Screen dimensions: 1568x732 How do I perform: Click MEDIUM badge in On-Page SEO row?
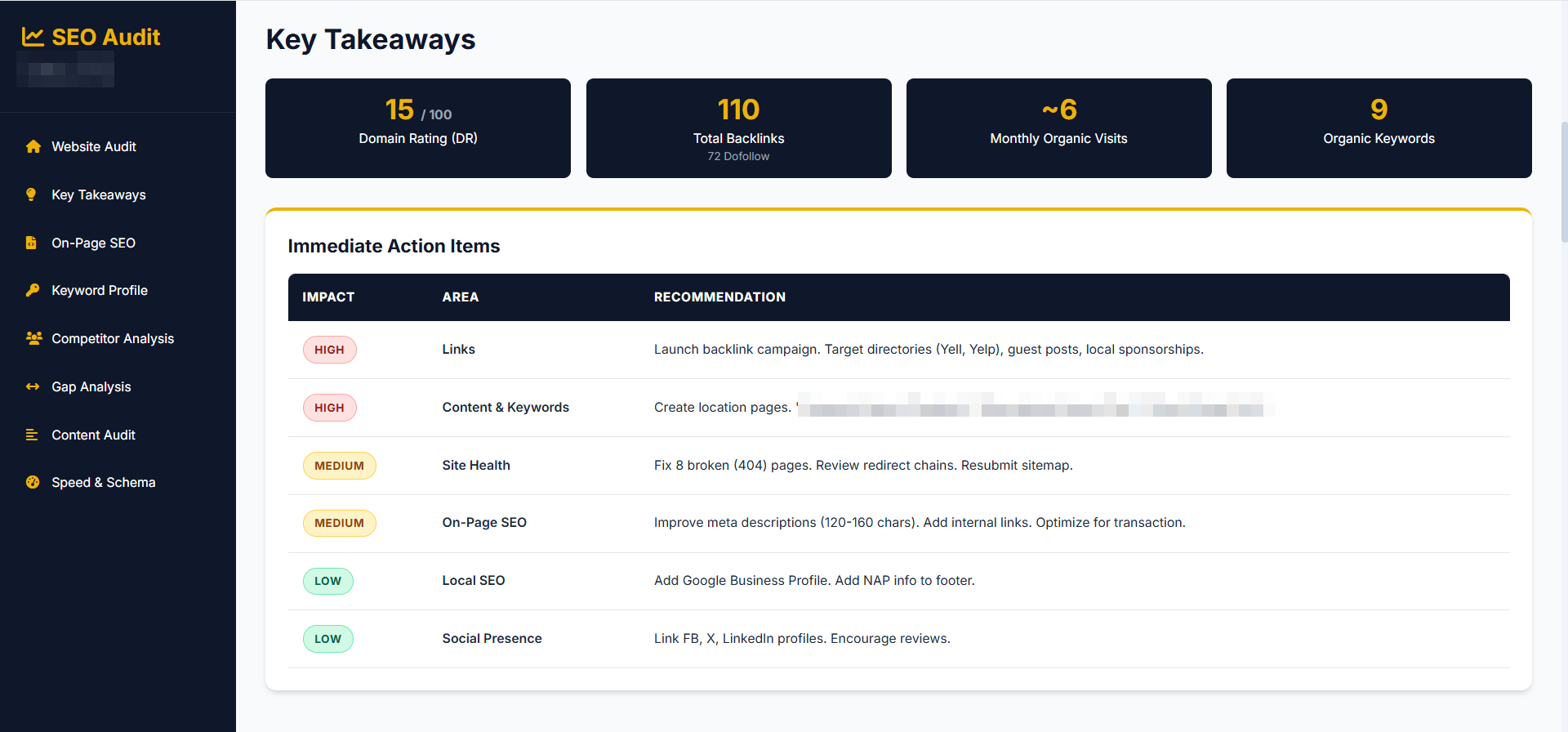[340, 523]
